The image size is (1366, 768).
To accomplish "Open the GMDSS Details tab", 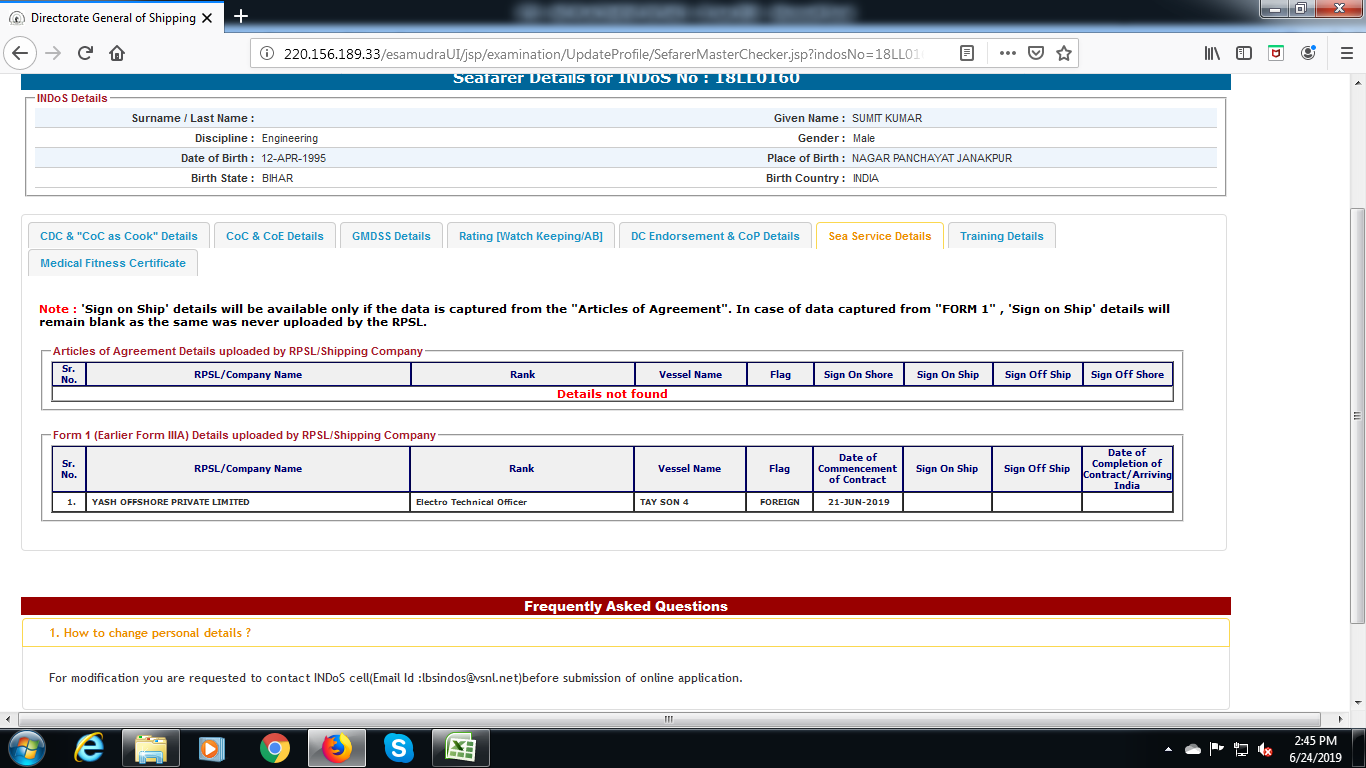I will click(391, 236).
